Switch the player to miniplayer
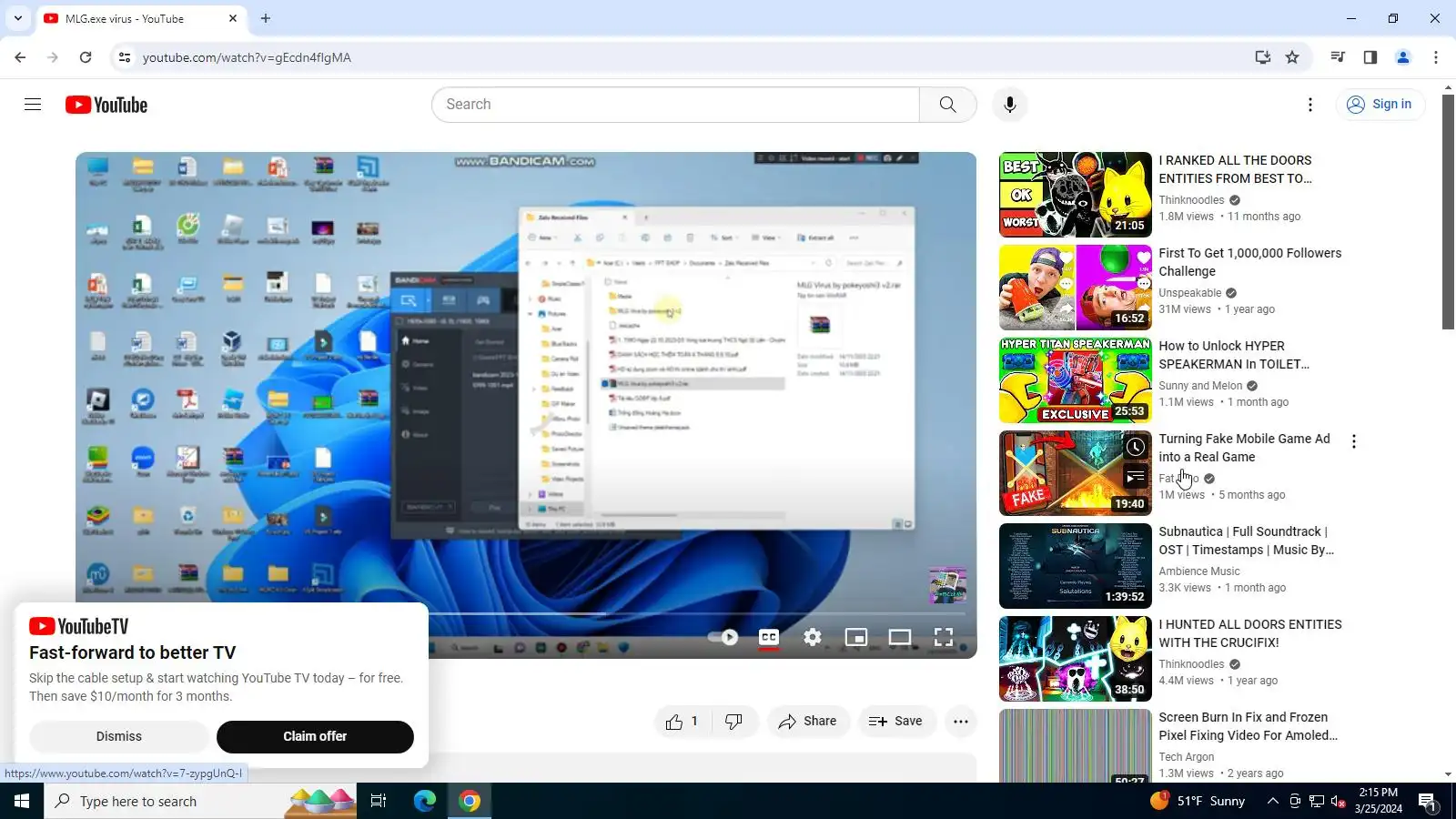 (856, 637)
